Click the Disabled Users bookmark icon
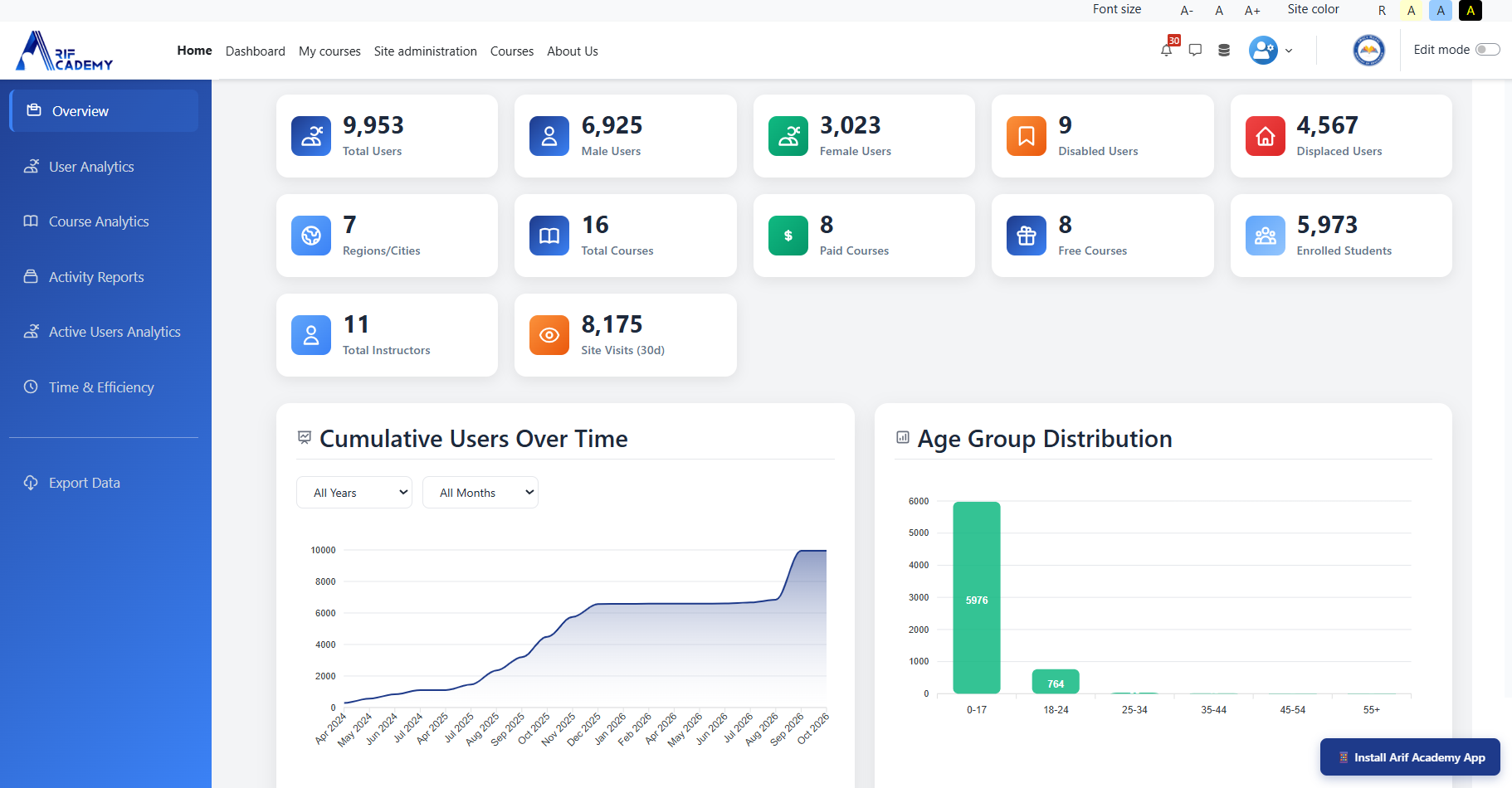The height and width of the screenshot is (788, 1512). (1027, 136)
